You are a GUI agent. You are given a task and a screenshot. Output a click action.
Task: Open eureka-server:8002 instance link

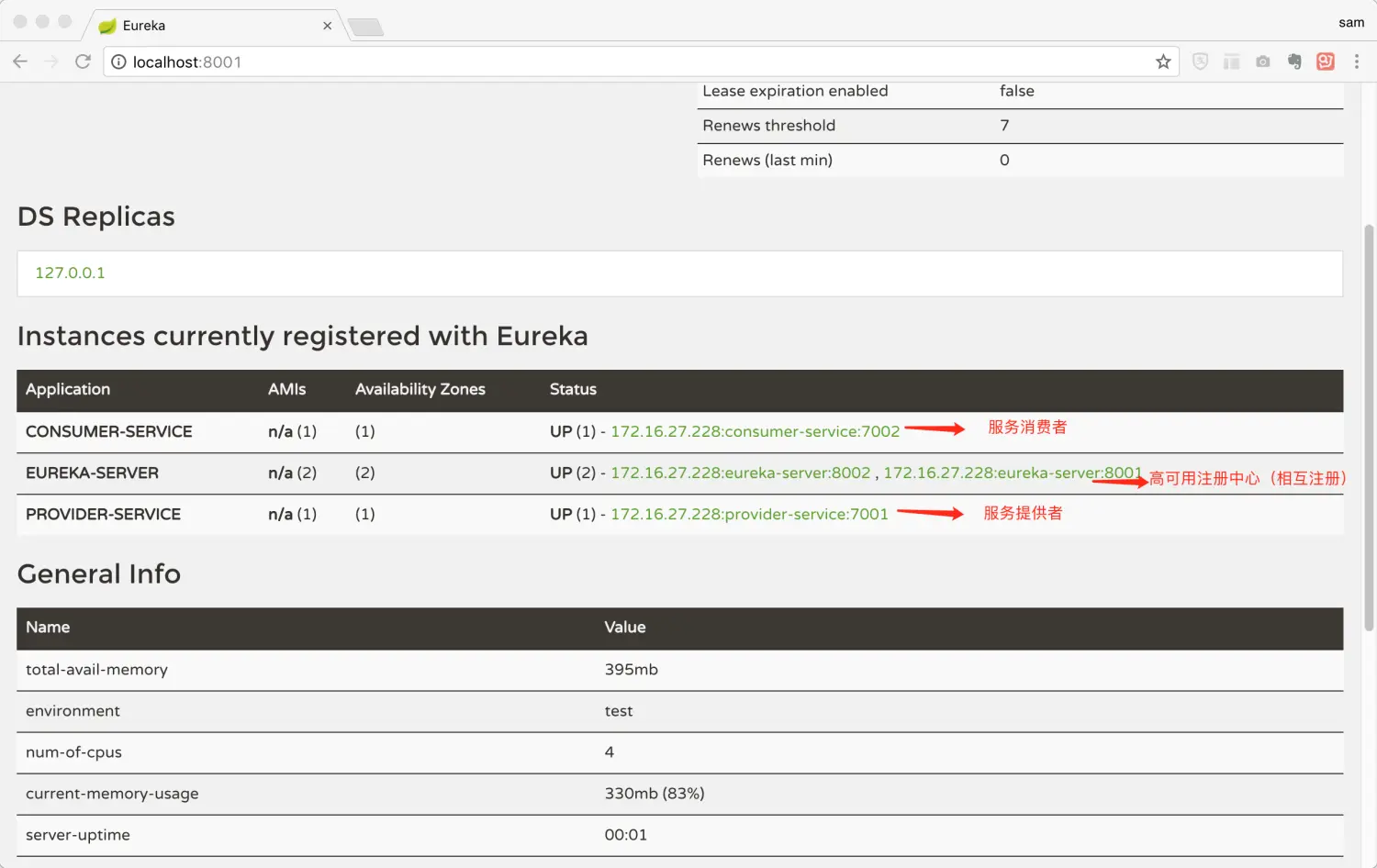pos(740,473)
